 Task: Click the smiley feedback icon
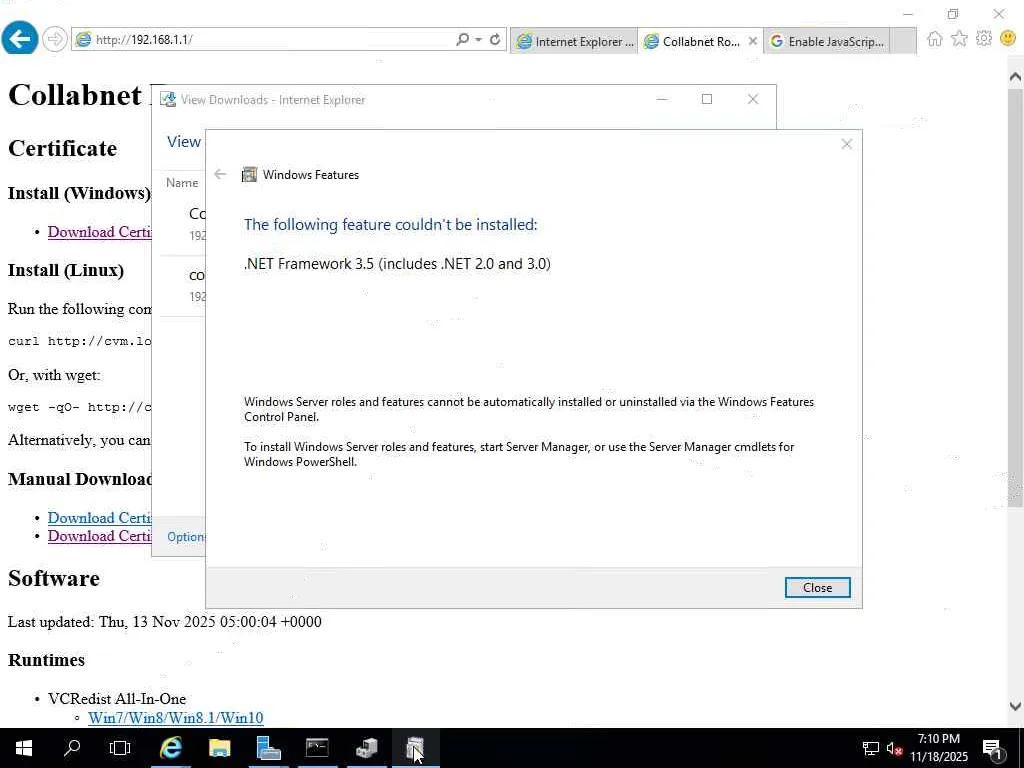tap(1008, 39)
